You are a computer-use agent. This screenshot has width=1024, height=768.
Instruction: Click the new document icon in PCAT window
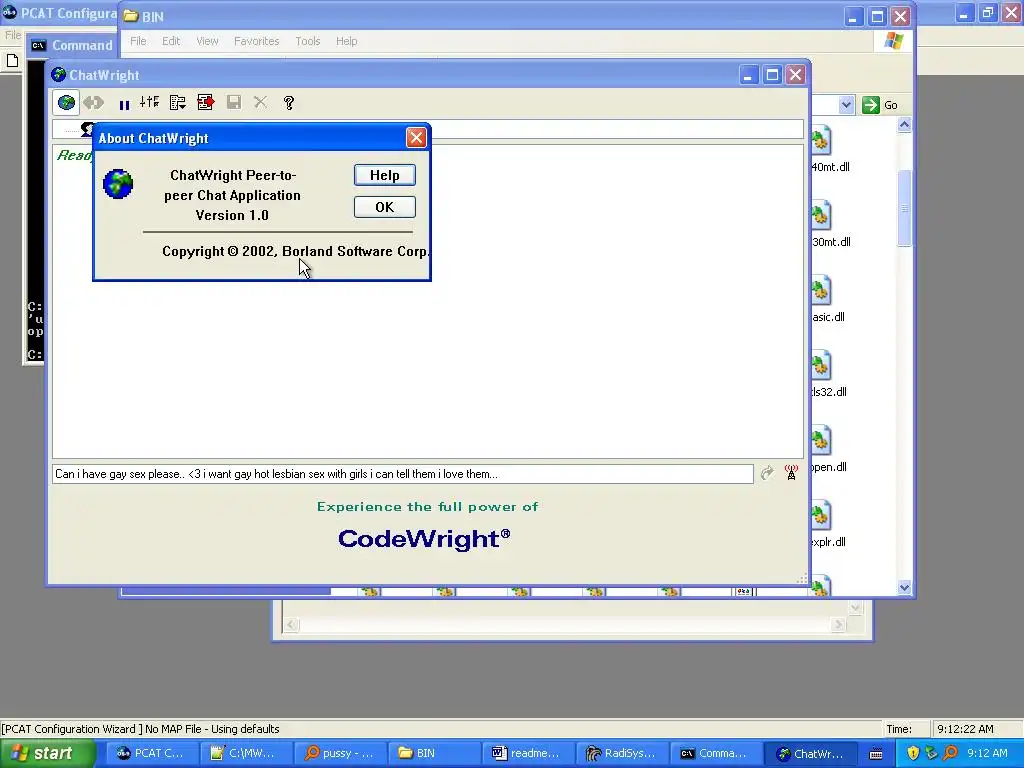coord(12,61)
